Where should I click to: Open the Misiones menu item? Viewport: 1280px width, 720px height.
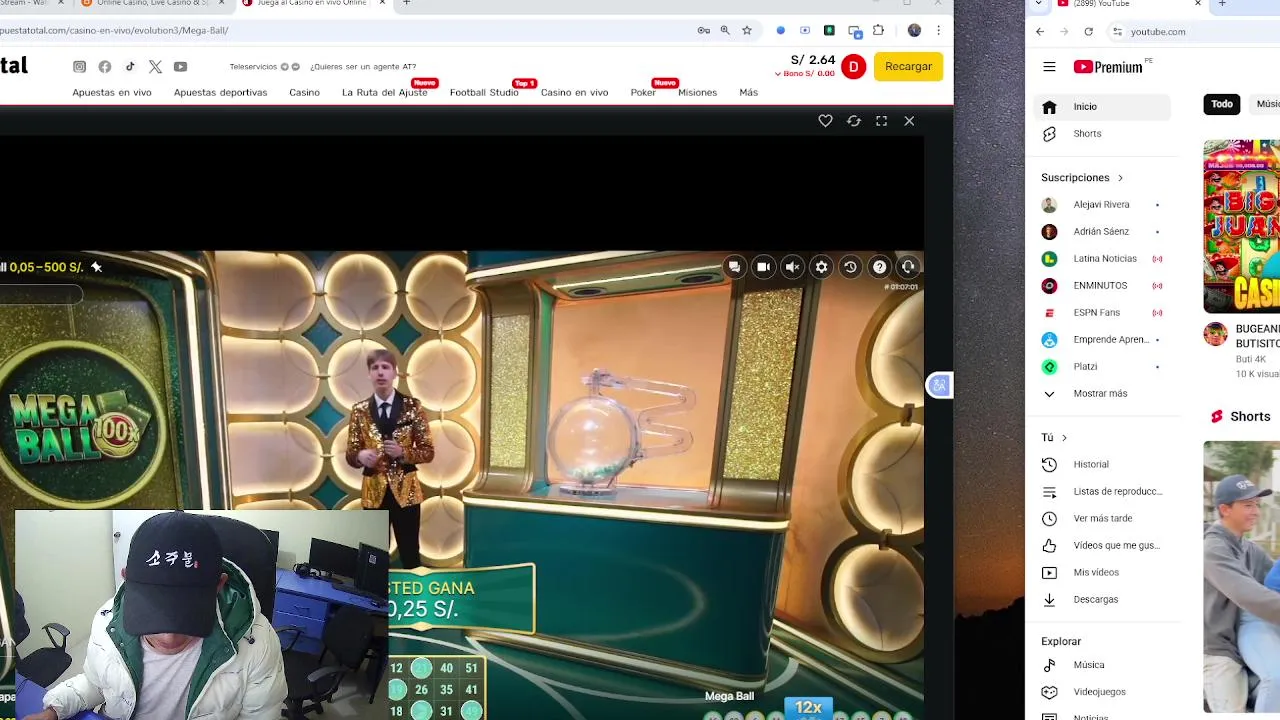coord(697,92)
